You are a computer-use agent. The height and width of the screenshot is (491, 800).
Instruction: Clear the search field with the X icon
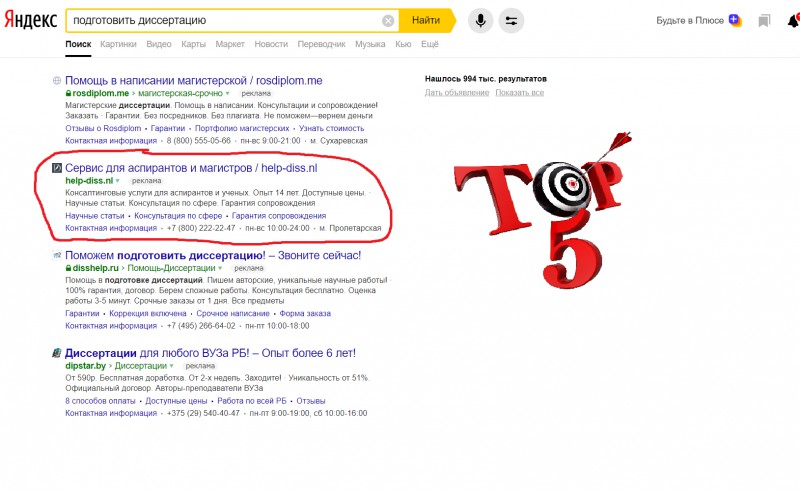coord(388,21)
